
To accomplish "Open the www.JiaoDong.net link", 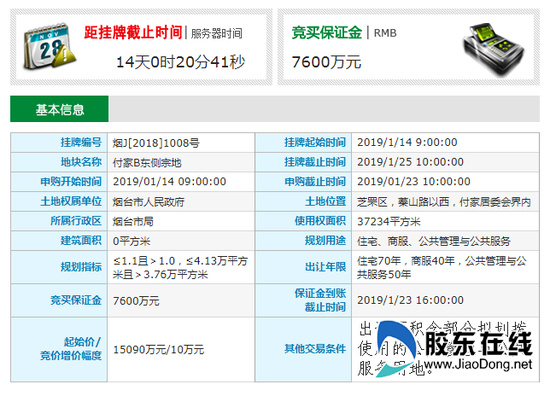I will tap(478, 364).
